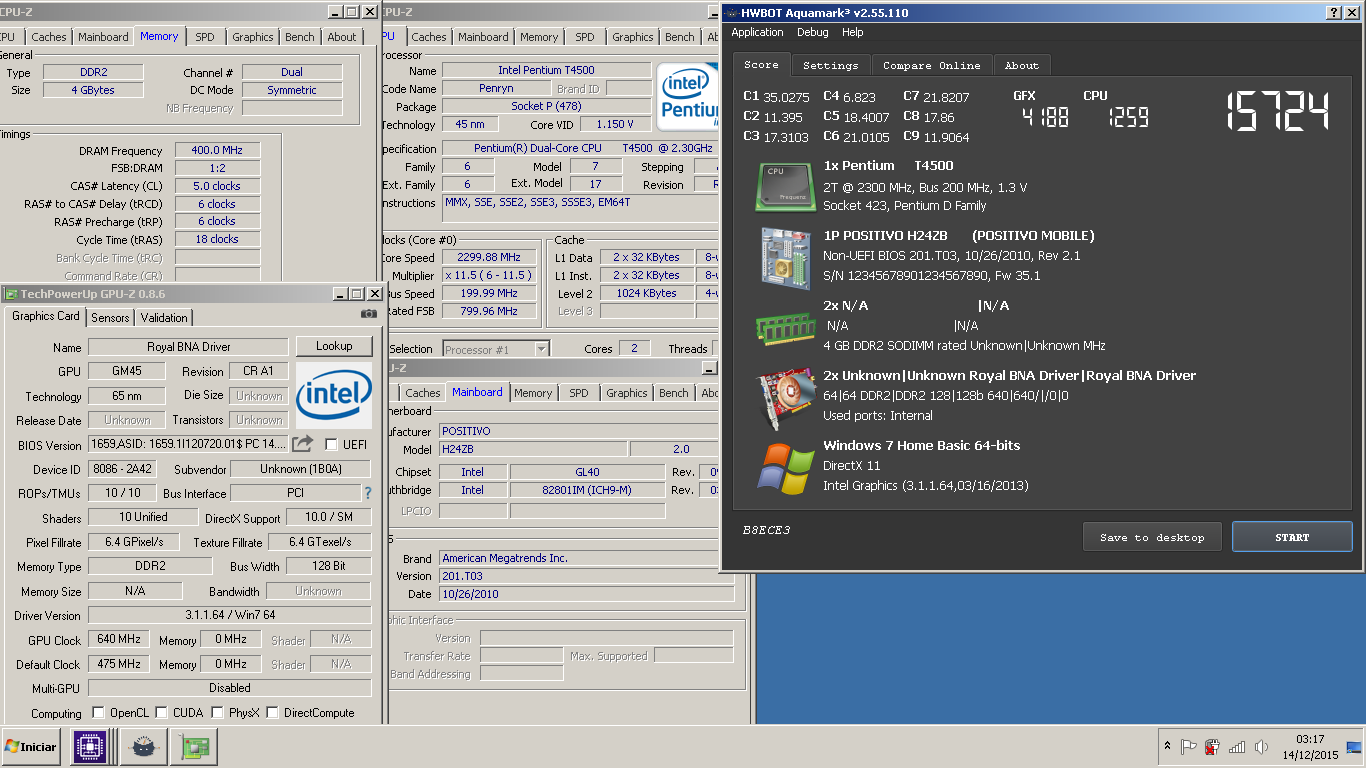Click the motherboard icon in Aquamark
This screenshot has height=768, width=1366.
(784, 256)
